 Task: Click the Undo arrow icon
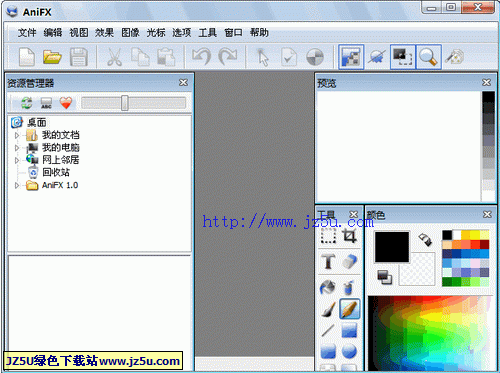202,57
